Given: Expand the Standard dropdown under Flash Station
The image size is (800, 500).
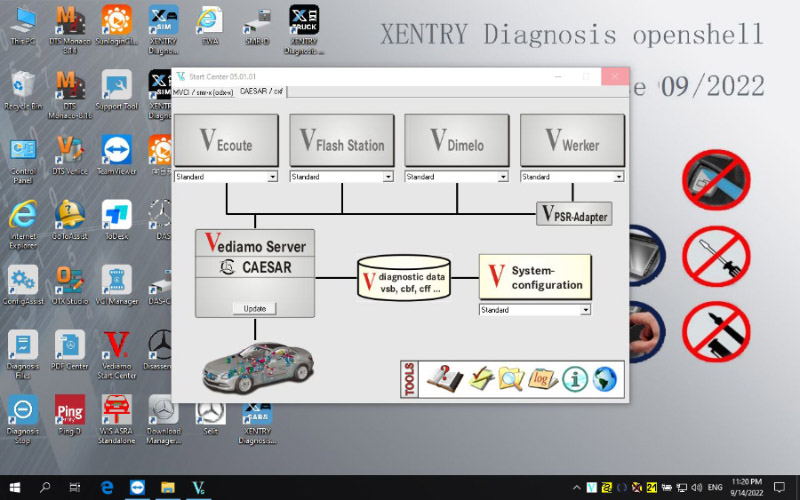Looking at the screenshot, I should click(x=388, y=177).
